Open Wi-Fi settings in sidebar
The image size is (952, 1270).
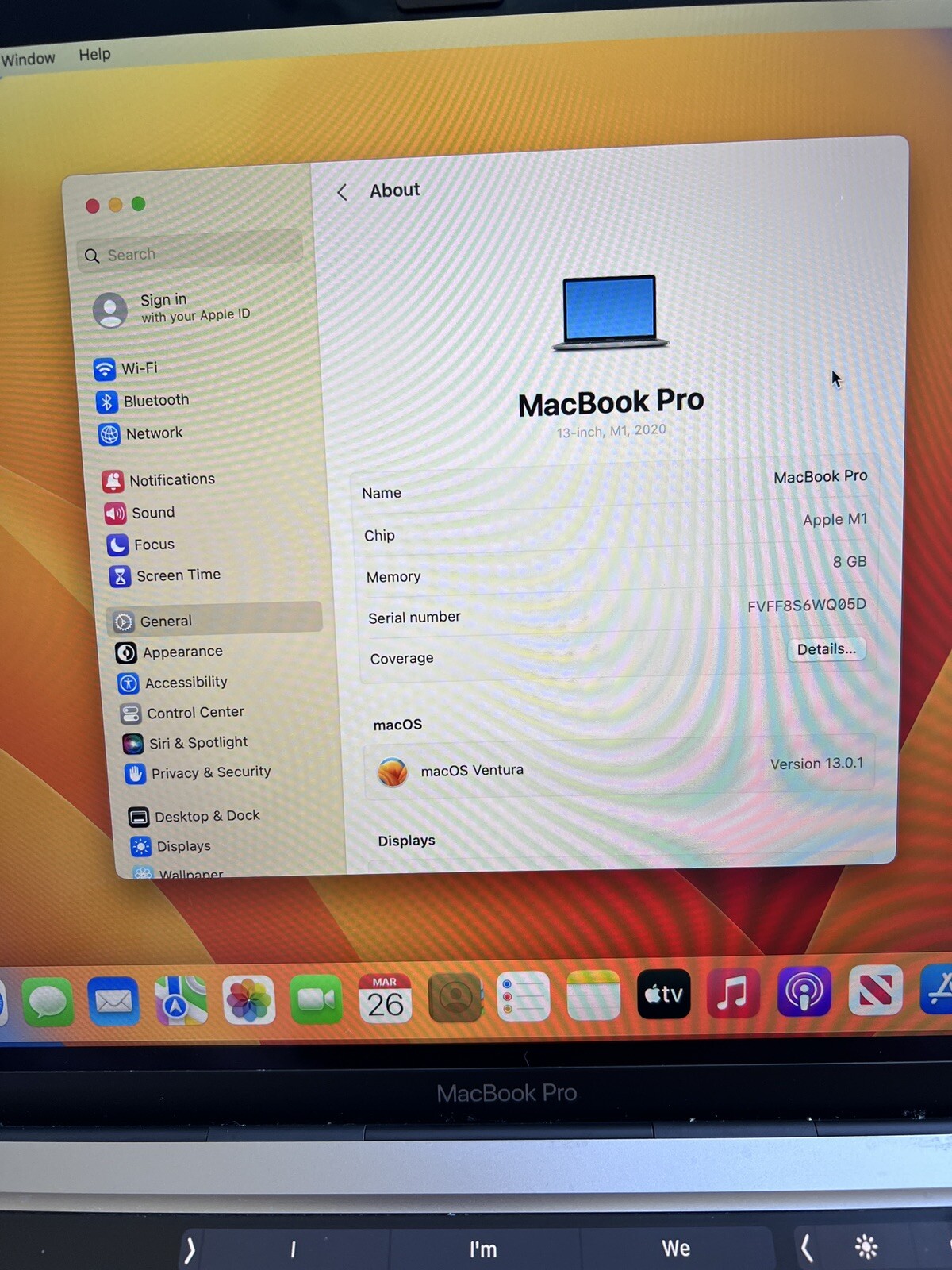127,368
